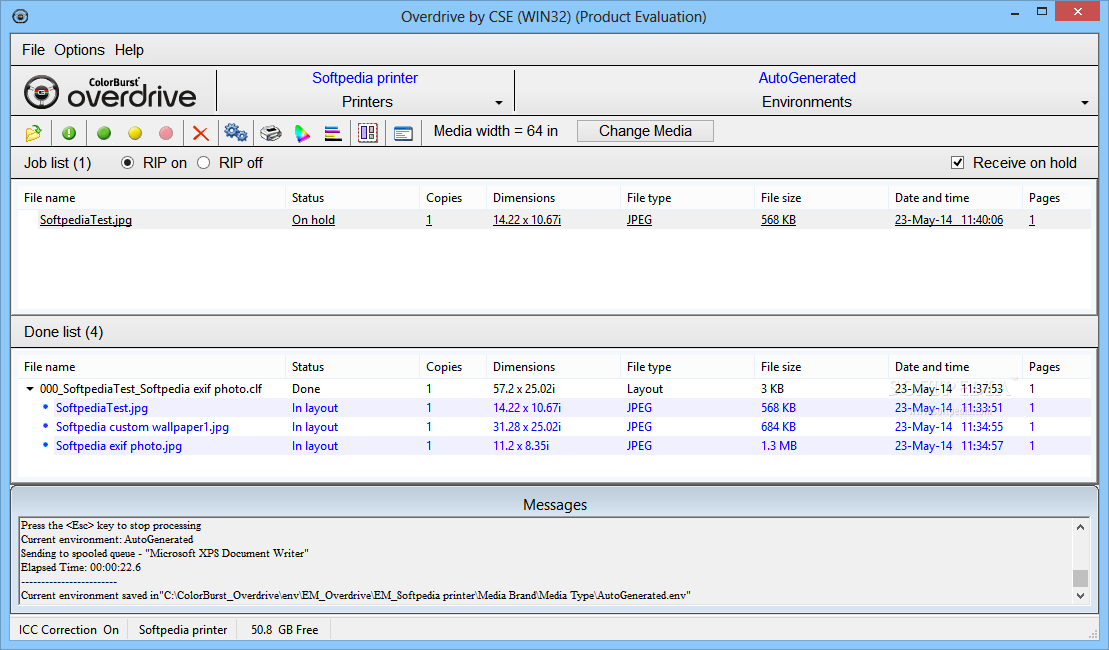The height and width of the screenshot is (650, 1109).
Task: Open the color gamut triangle icon
Action: click(x=302, y=133)
